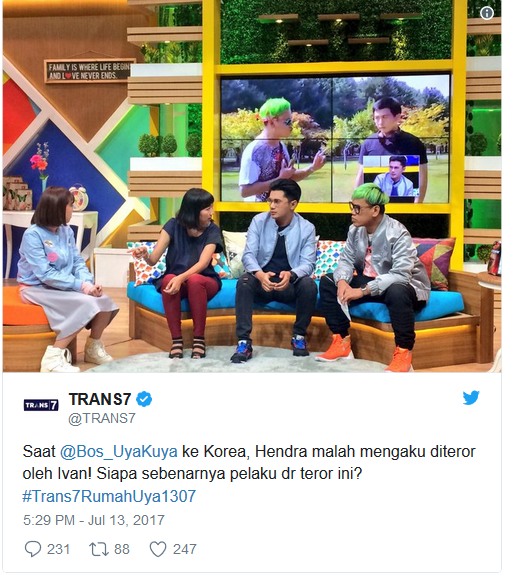Click the 88 retweets count
The image size is (505, 581).
(122, 549)
